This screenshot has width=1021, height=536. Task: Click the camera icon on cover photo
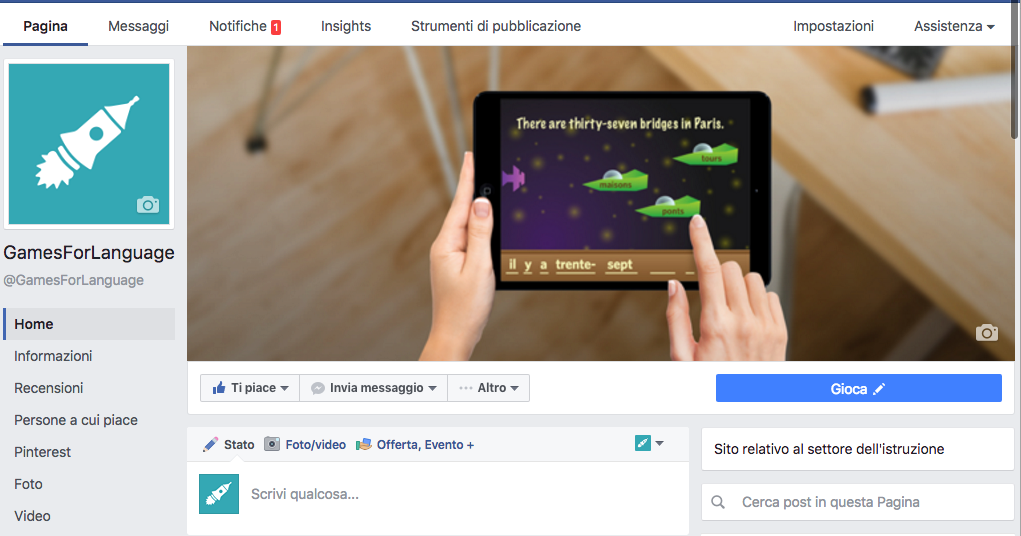point(987,333)
